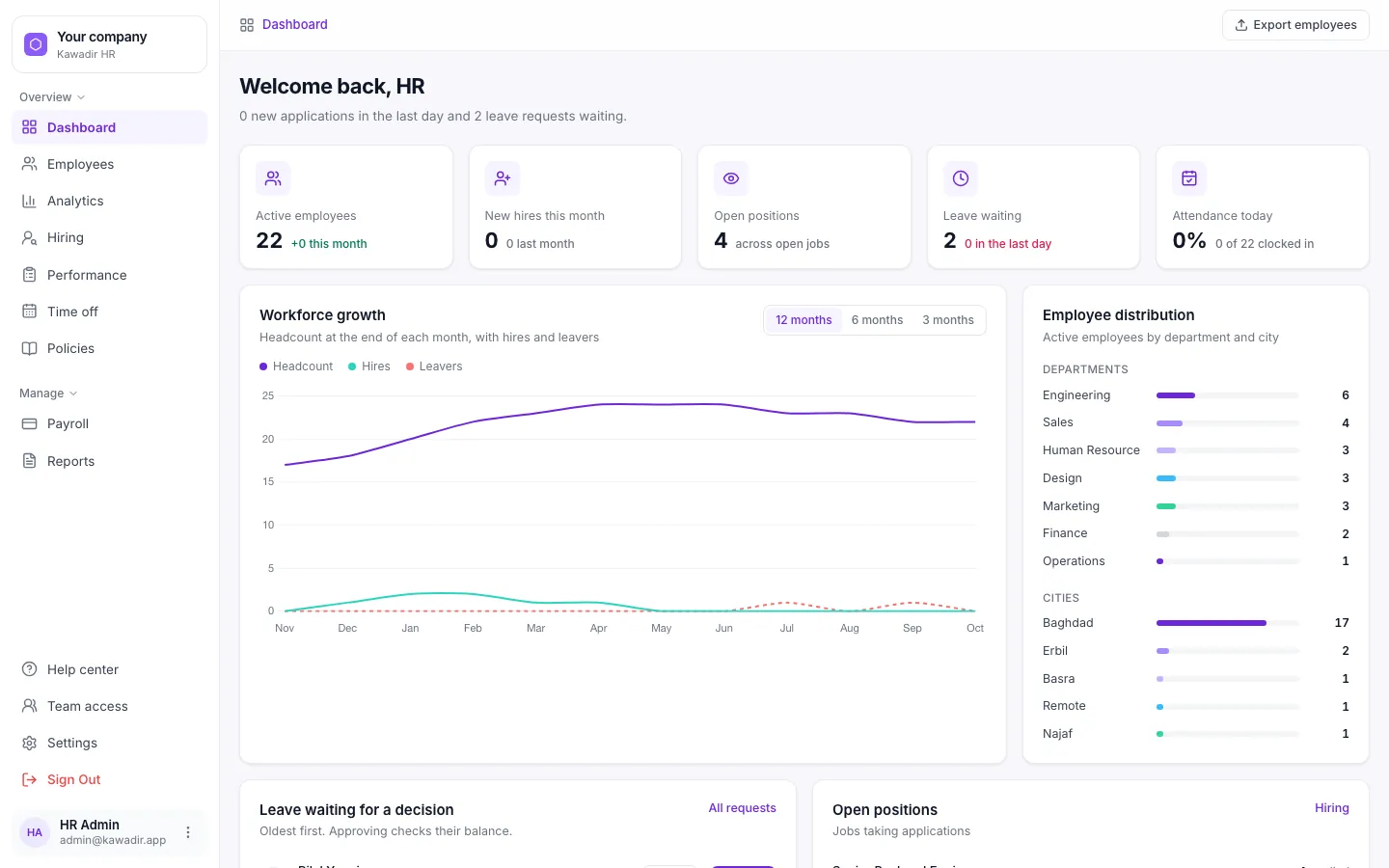Click the Settings gear icon

(x=30, y=743)
